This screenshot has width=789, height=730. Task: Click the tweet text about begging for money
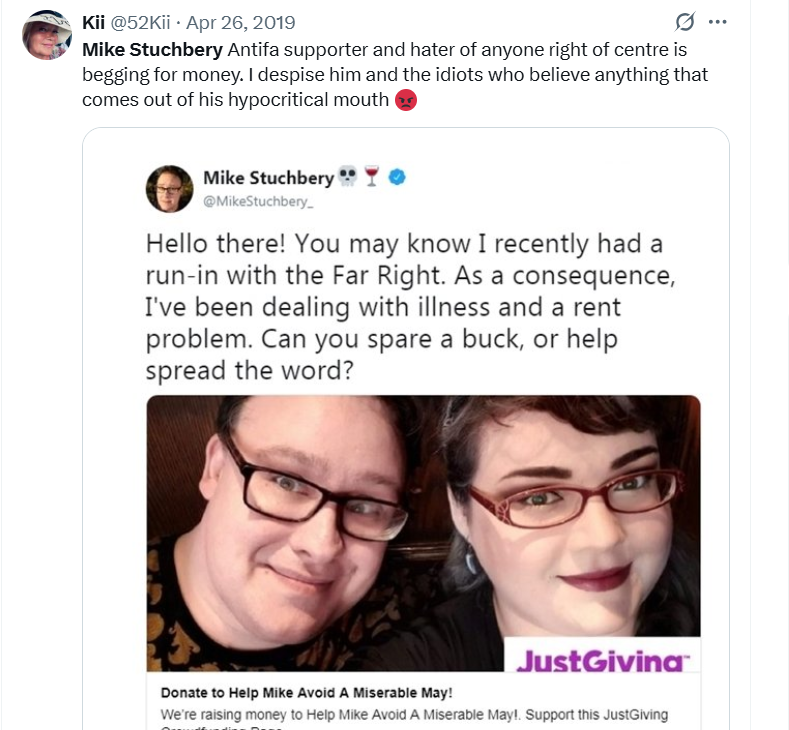click(395, 74)
